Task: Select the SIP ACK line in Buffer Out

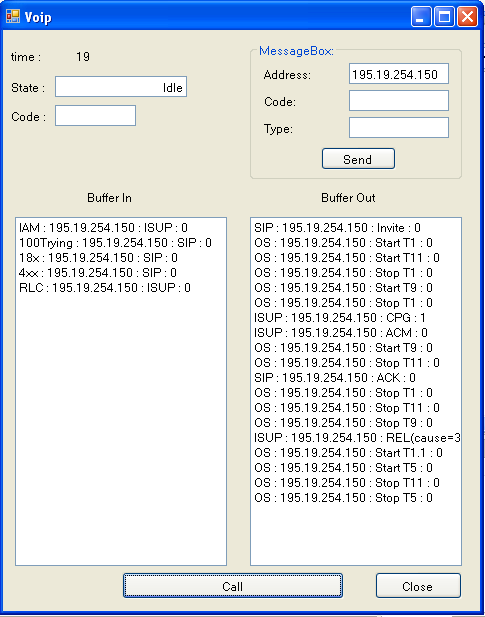Action: pyautogui.click(x=335, y=378)
